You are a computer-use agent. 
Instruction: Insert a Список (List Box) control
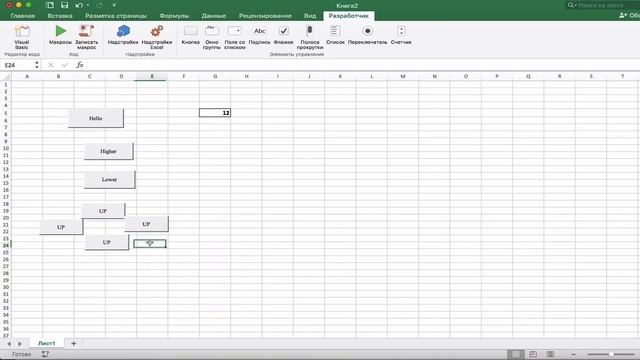click(336, 35)
